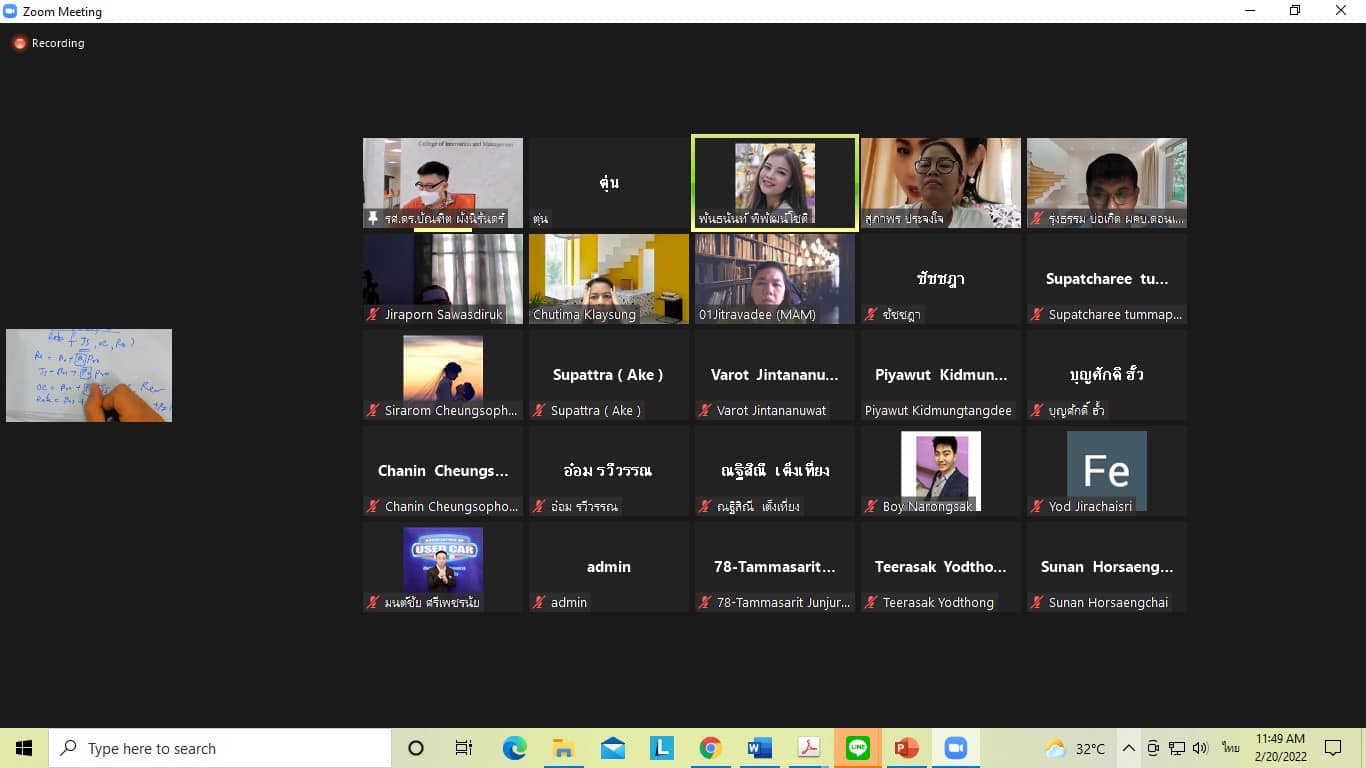Click the red Recording indicator icon

[x=19, y=43]
